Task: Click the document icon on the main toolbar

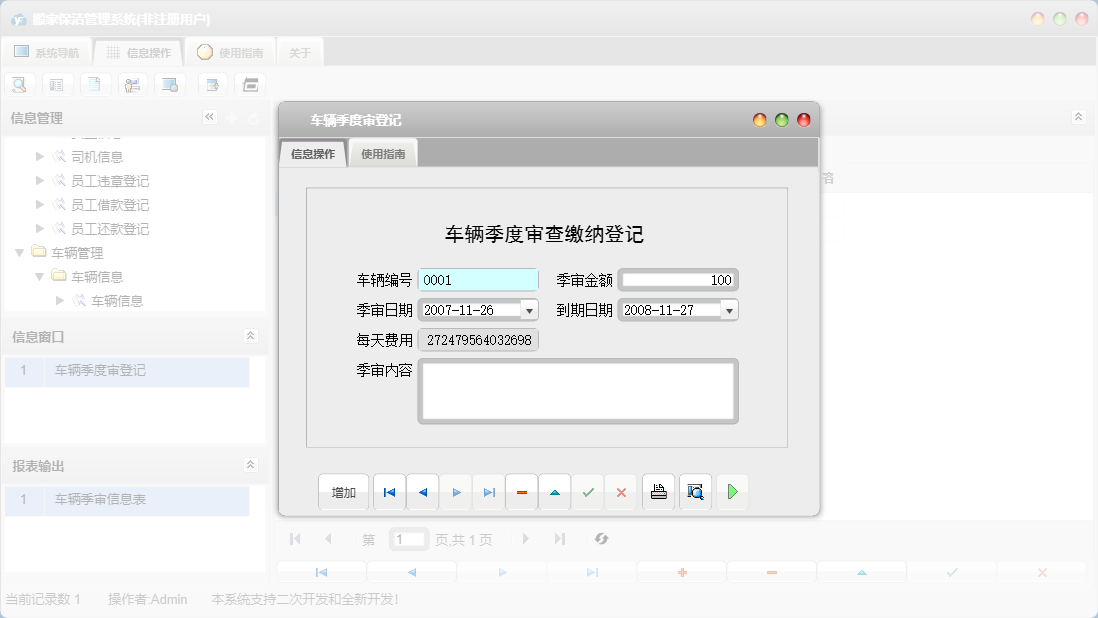Action: (95, 84)
